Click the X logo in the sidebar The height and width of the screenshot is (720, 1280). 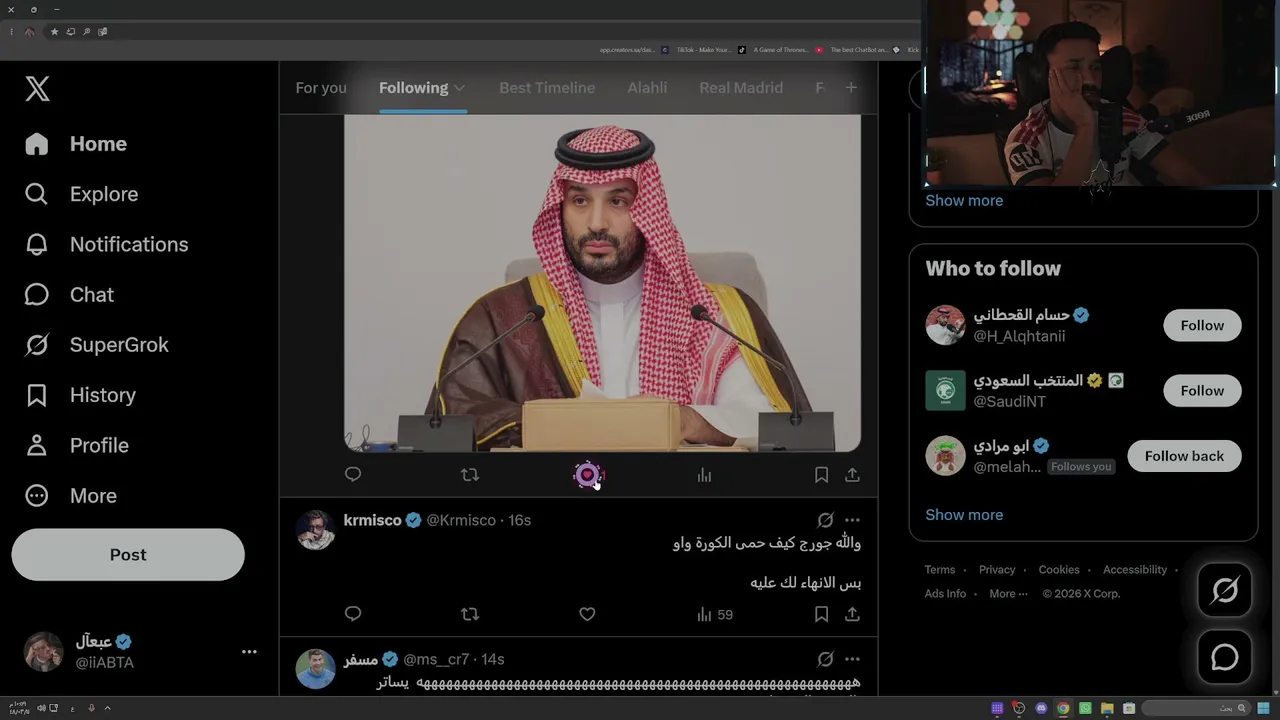pyautogui.click(x=37, y=88)
